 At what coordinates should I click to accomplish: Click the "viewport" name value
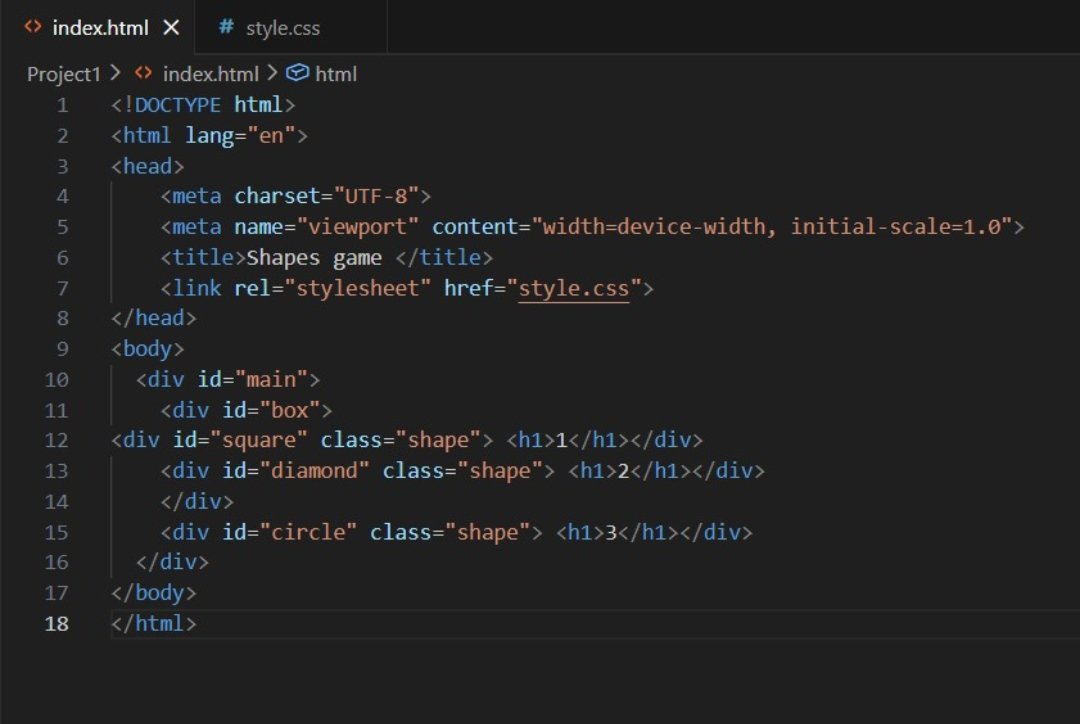coord(357,227)
